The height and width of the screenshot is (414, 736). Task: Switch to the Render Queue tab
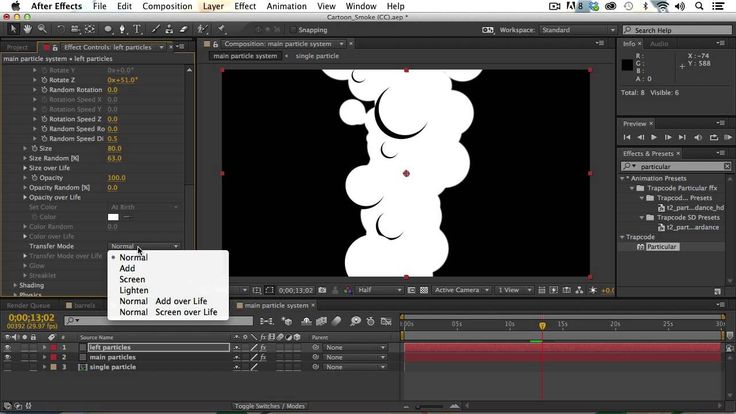coord(28,306)
